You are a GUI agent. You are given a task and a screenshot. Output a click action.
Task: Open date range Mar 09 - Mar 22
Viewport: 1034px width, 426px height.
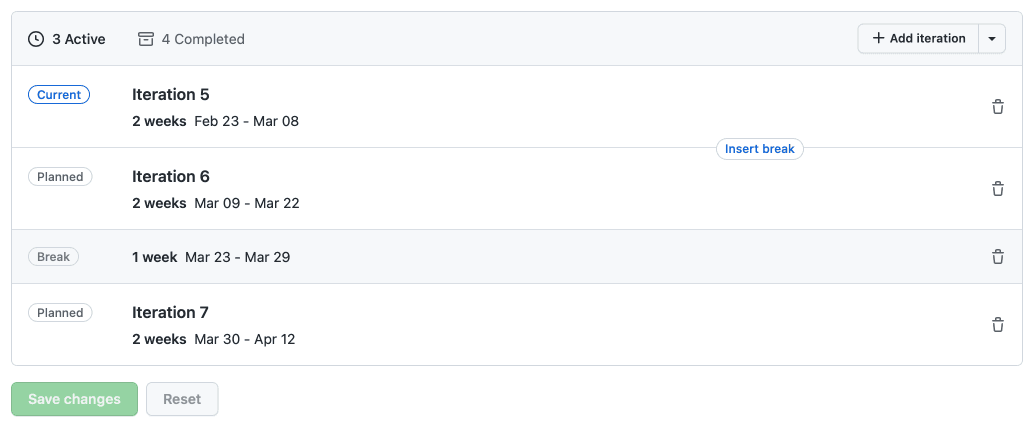click(246, 203)
